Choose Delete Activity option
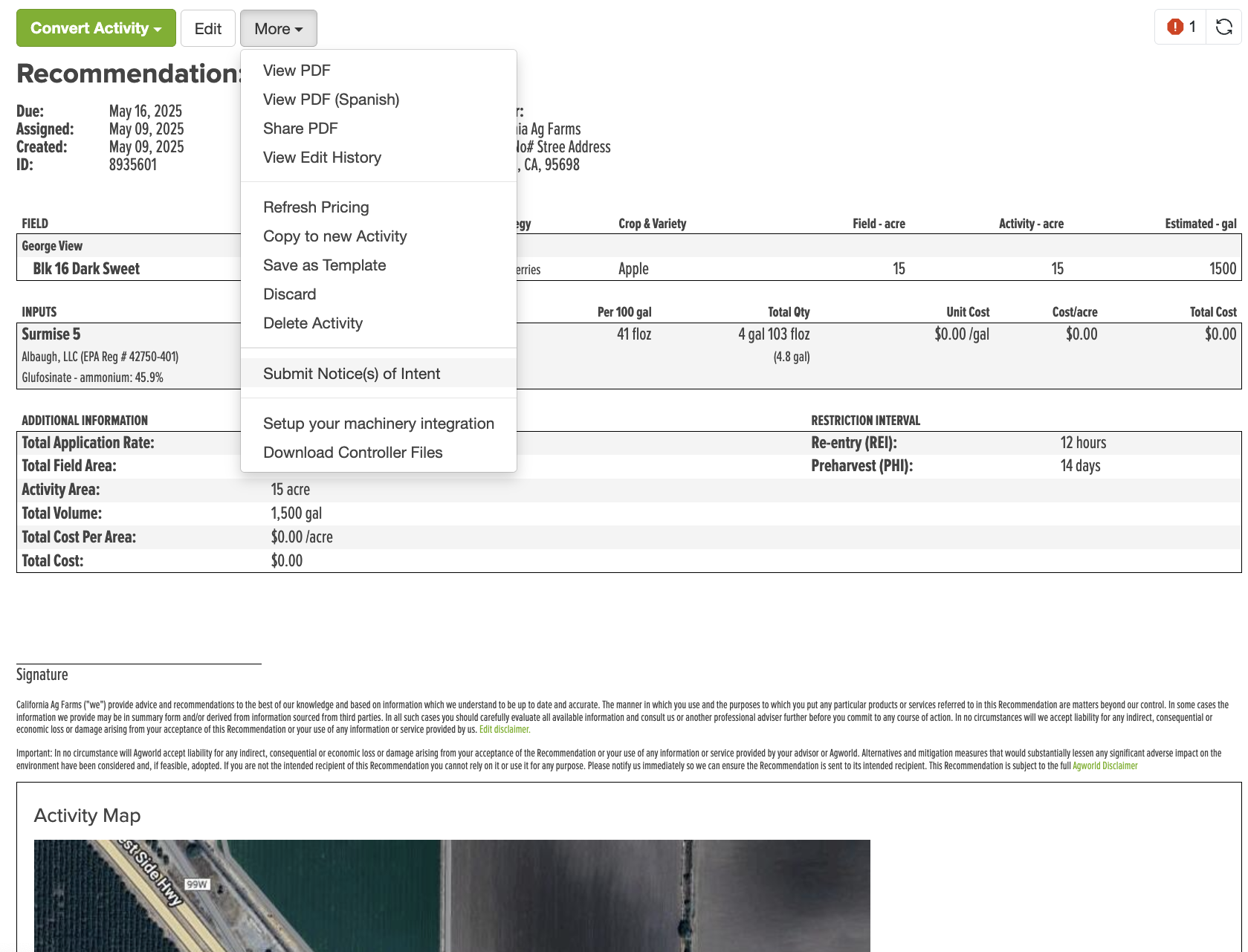Screen dimensions: 1248x952 pyautogui.click(x=313, y=323)
